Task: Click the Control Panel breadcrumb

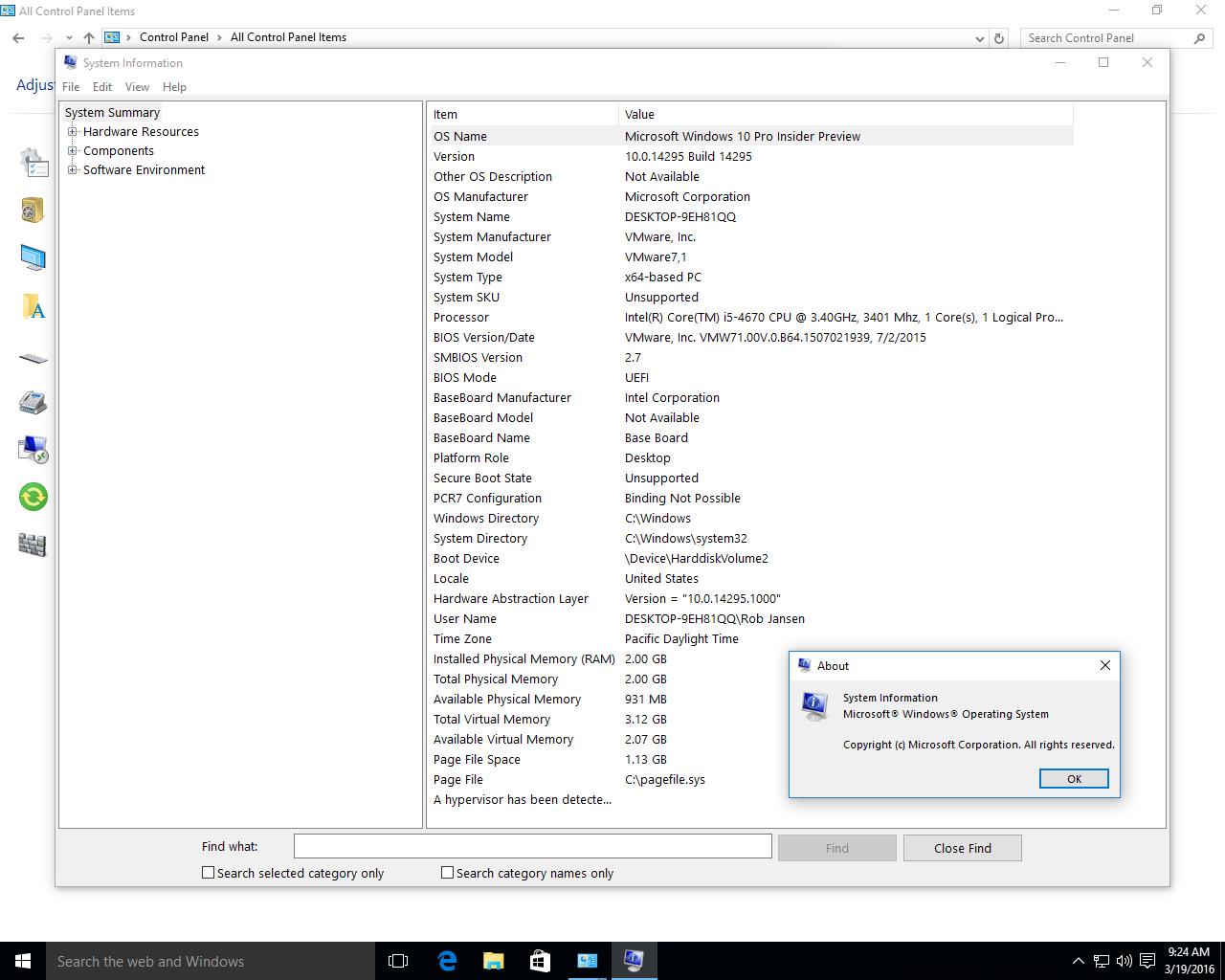Action: (174, 37)
